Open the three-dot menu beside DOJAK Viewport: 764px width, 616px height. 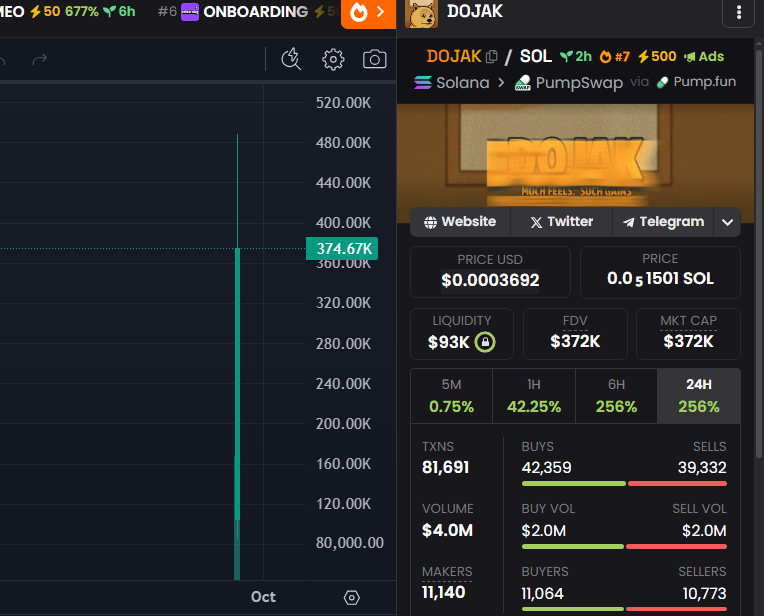(x=739, y=12)
